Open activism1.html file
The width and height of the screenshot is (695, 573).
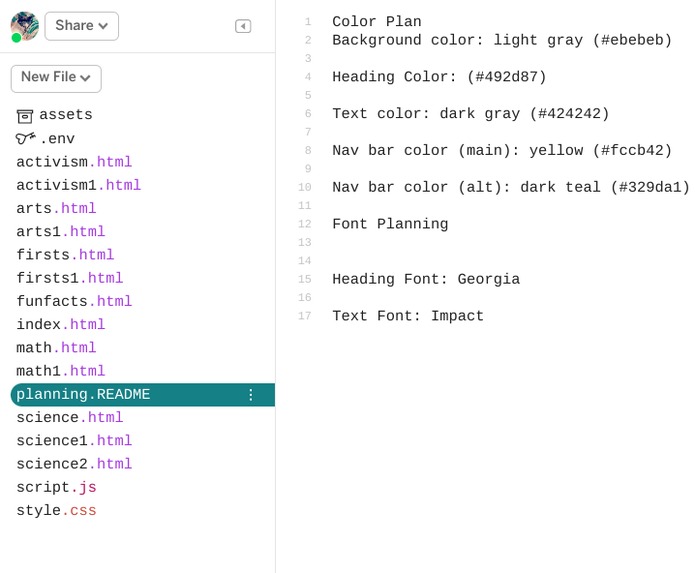point(78,185)
